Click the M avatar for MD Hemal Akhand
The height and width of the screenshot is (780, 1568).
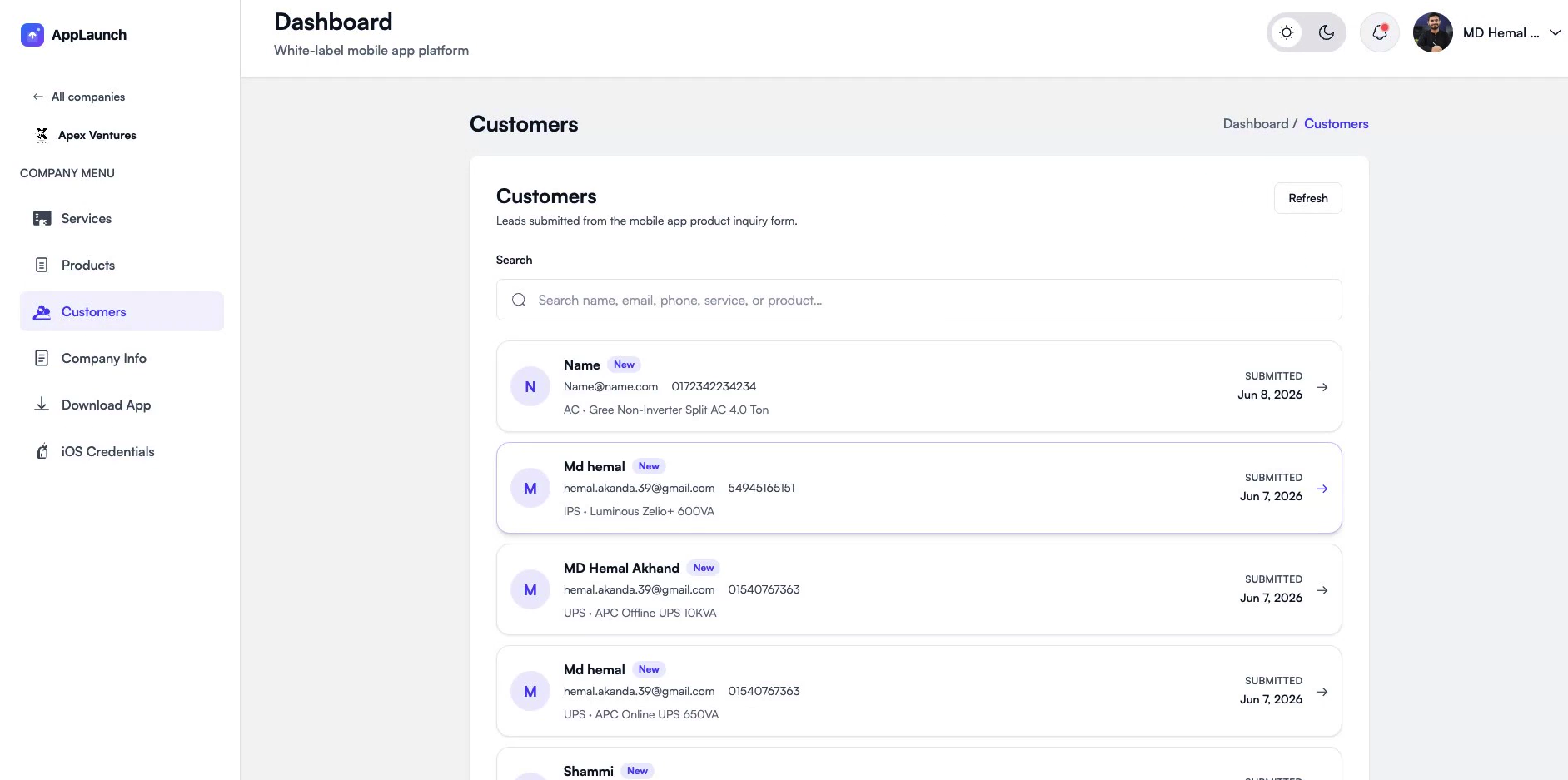pos(530,589)
